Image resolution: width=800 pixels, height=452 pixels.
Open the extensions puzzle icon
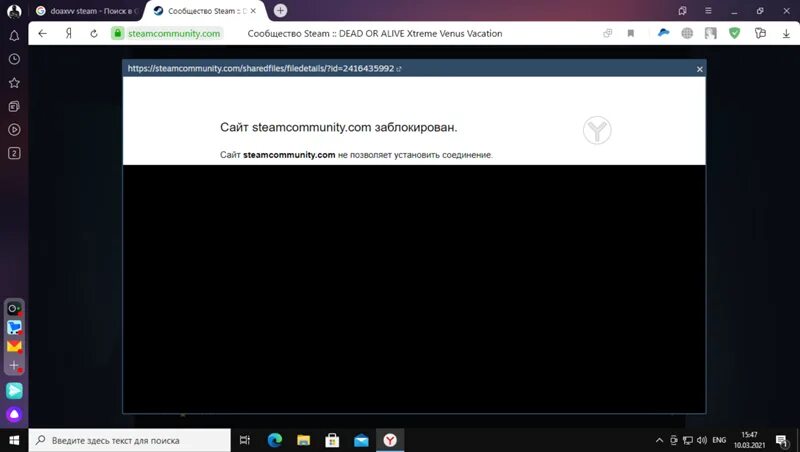(760, 34)
